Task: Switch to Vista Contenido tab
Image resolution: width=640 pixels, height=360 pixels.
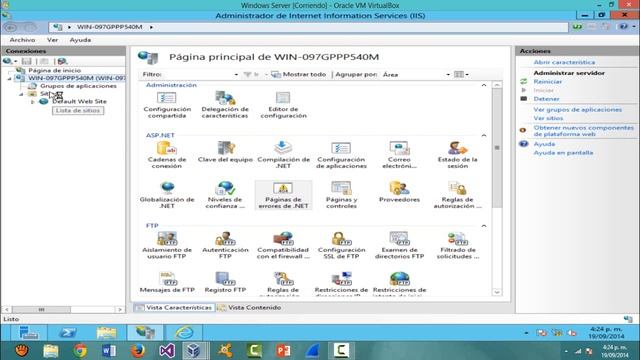Action: click(250, 307)
